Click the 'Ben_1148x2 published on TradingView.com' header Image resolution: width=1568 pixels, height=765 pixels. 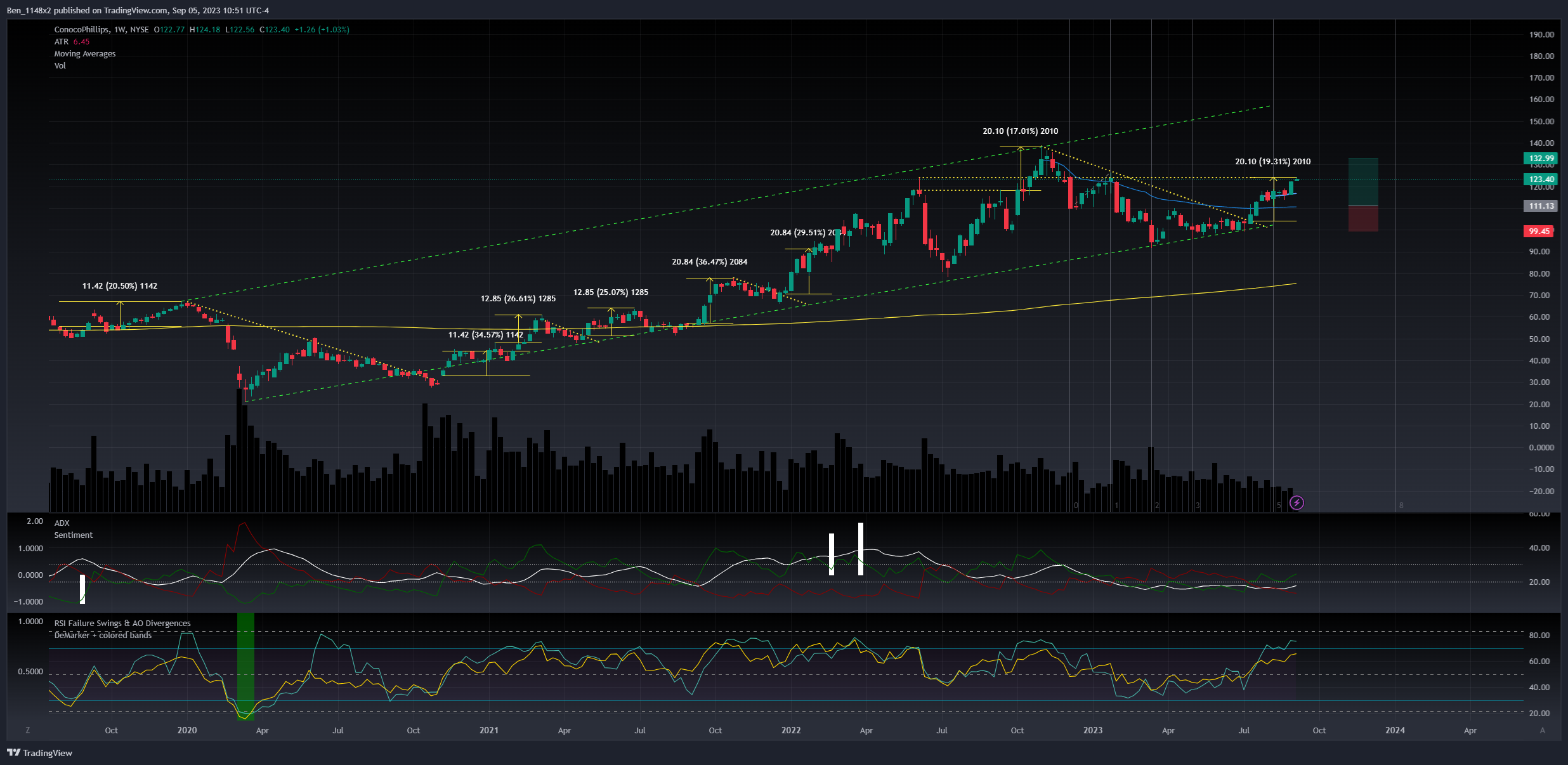click(138, 11)
